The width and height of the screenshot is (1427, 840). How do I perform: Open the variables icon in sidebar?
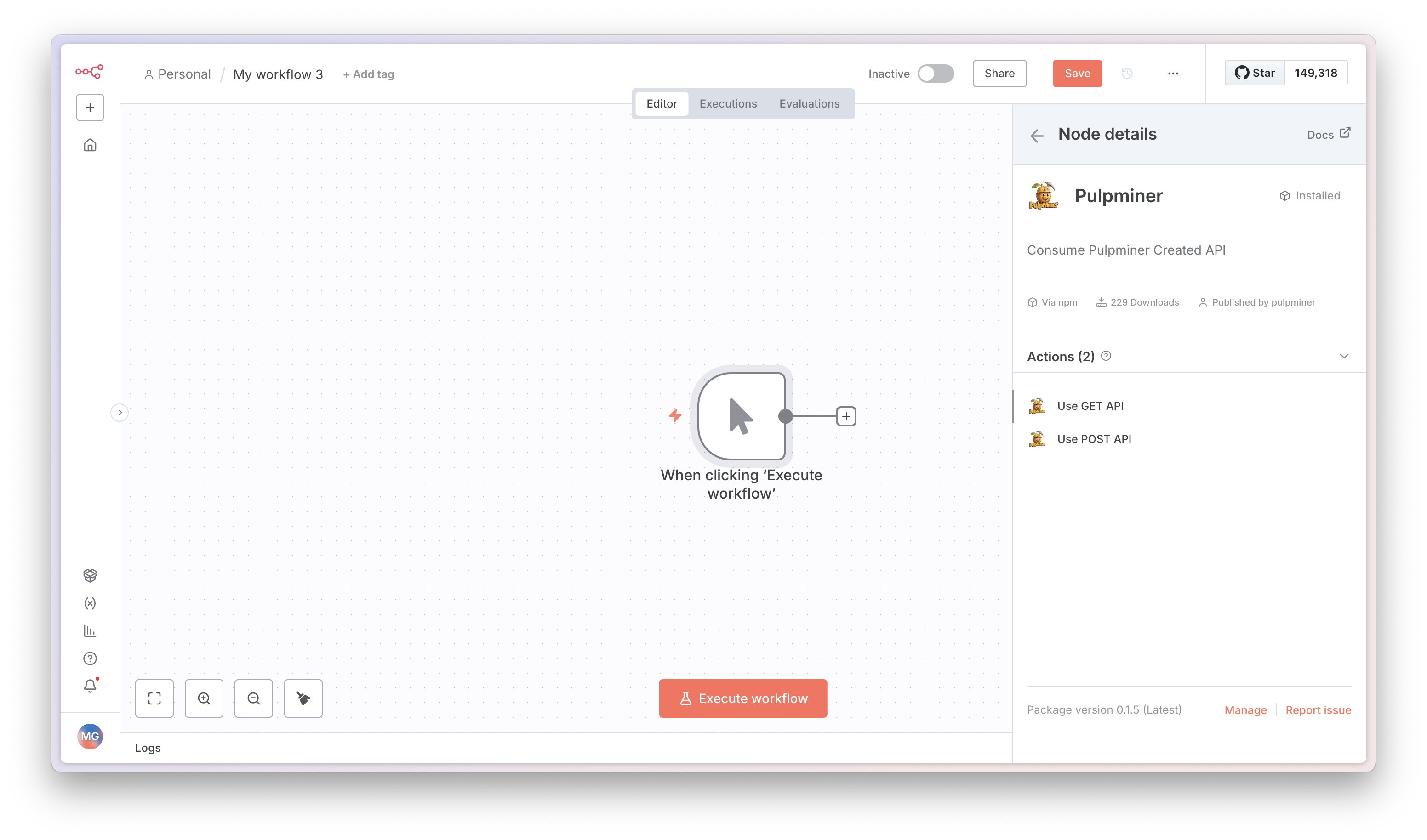(x=90, y=603)
